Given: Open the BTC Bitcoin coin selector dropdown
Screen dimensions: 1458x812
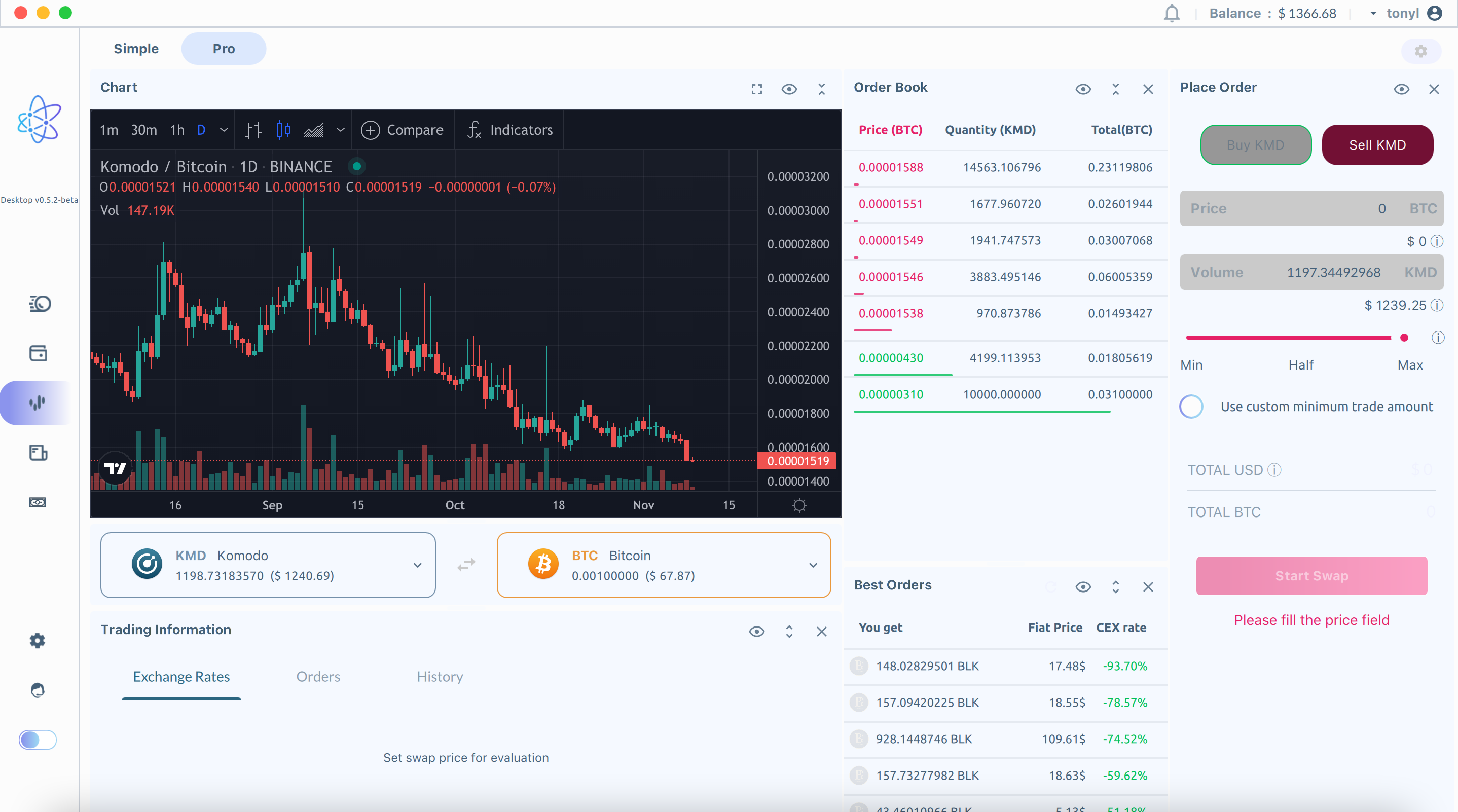Looking at the screenshot, I should [813, 565].
